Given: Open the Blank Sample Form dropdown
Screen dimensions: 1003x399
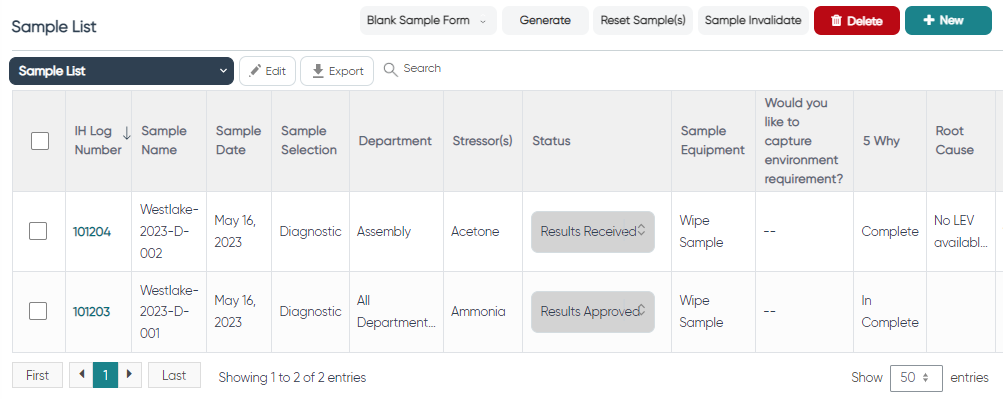Looking at the screenshot, I should point(428,20).
